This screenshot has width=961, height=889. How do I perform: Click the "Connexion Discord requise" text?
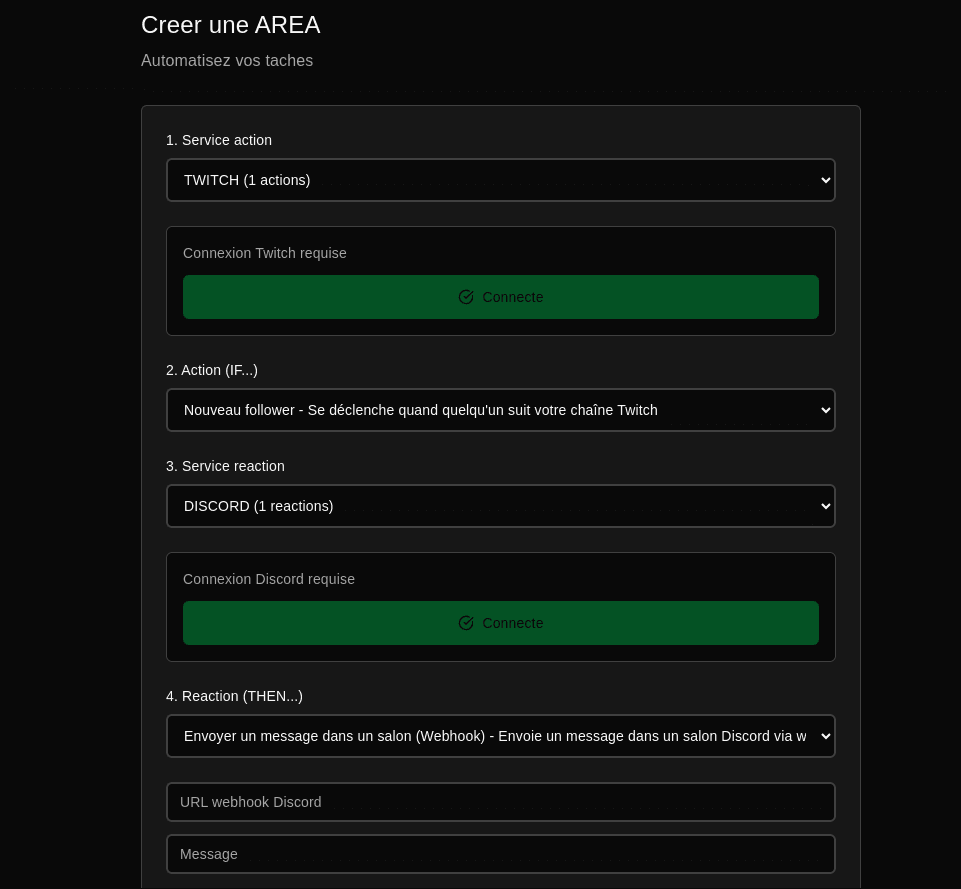269,579
